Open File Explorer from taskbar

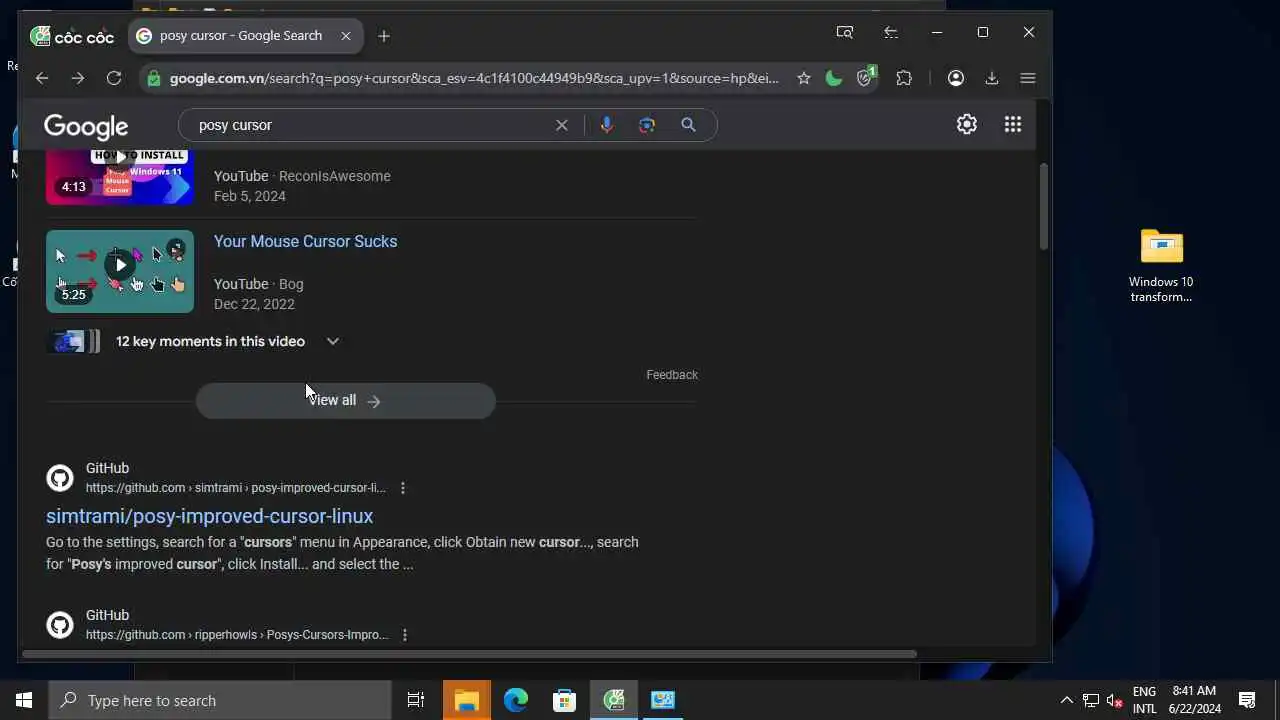467,700
